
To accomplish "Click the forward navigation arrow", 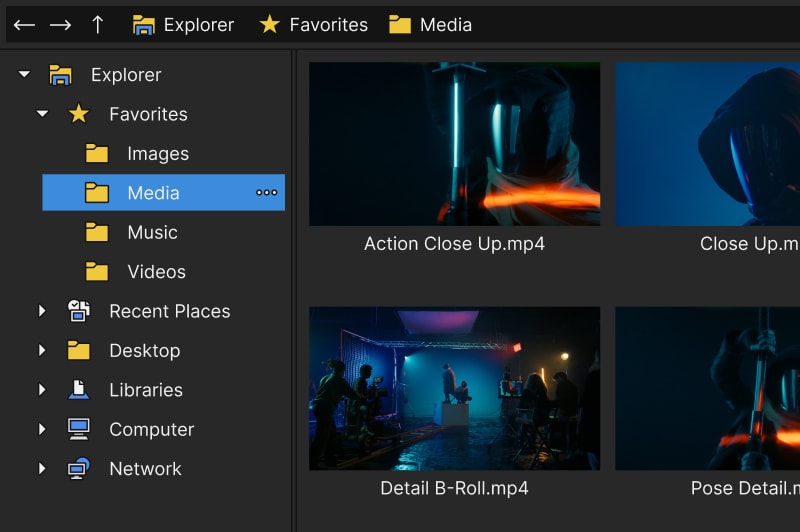I will [60, 25].
